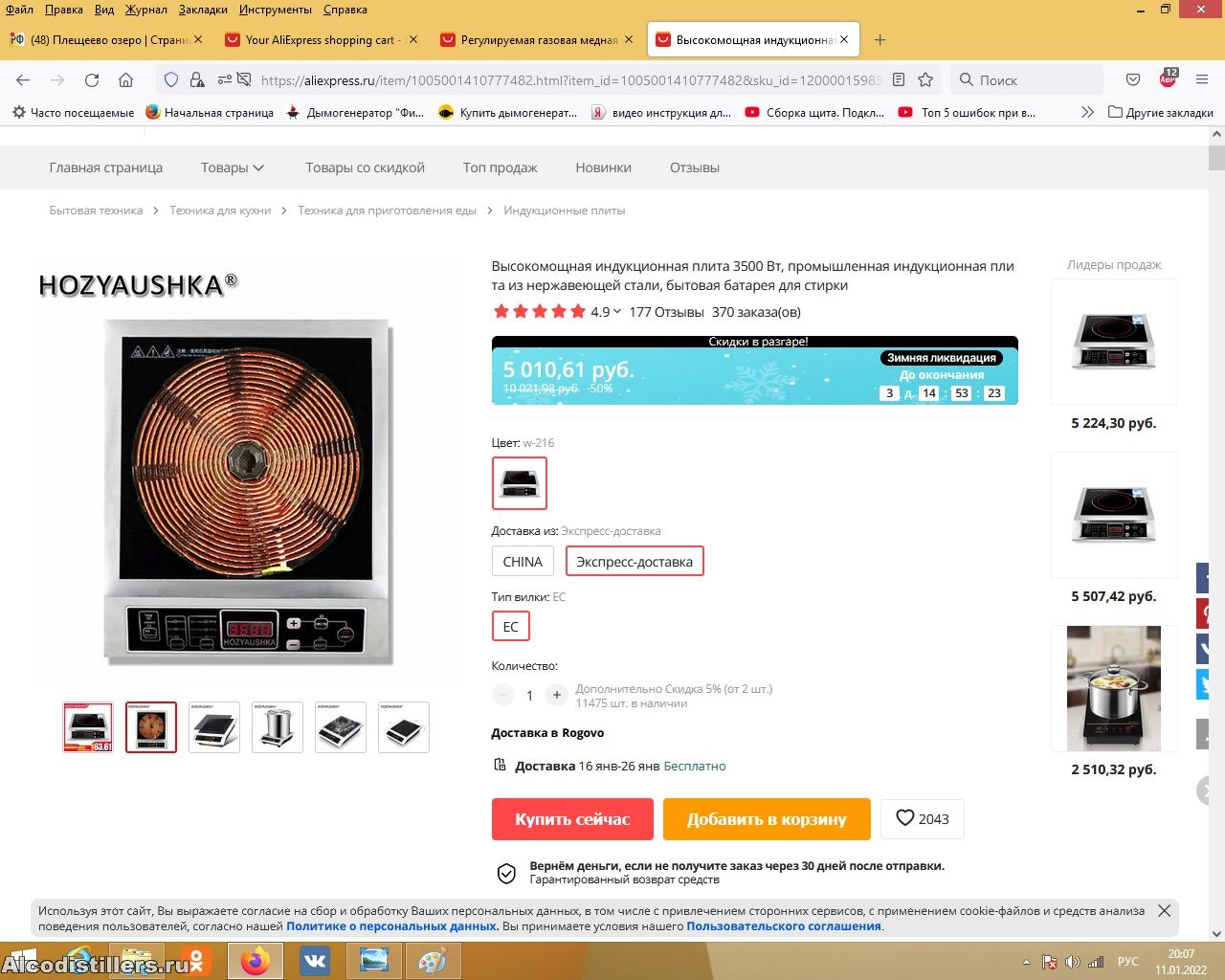
Task: Select CHINA as shipping origin
Action: (523, 562)
